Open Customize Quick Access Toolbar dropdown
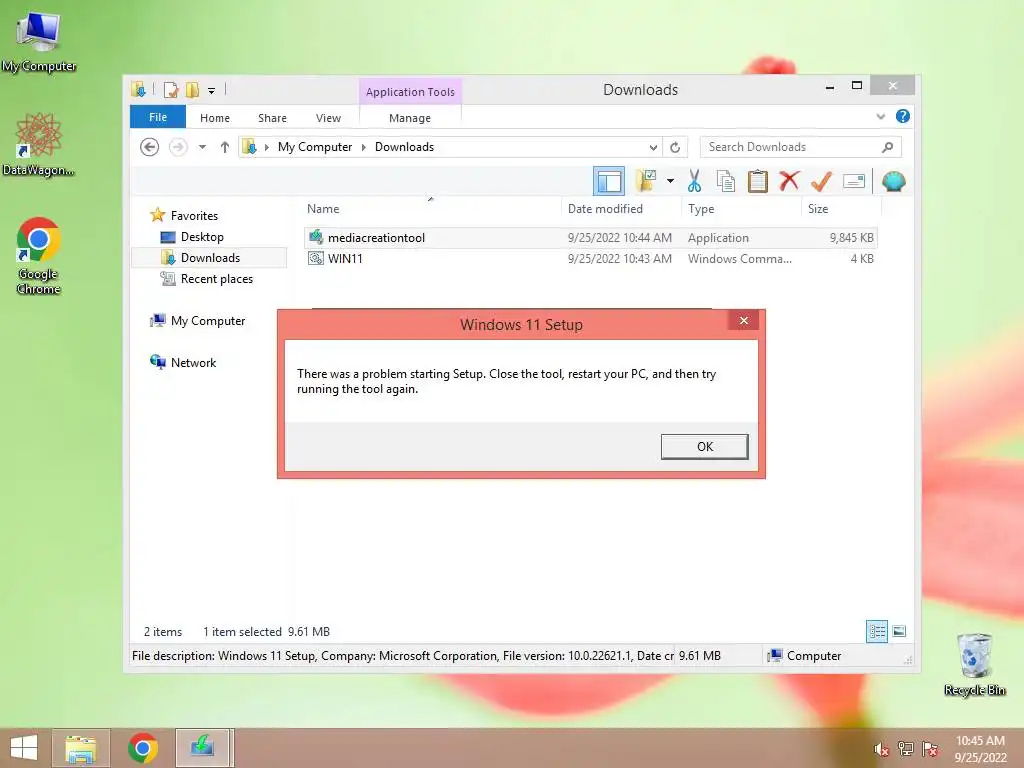 (x=212, y=91)
